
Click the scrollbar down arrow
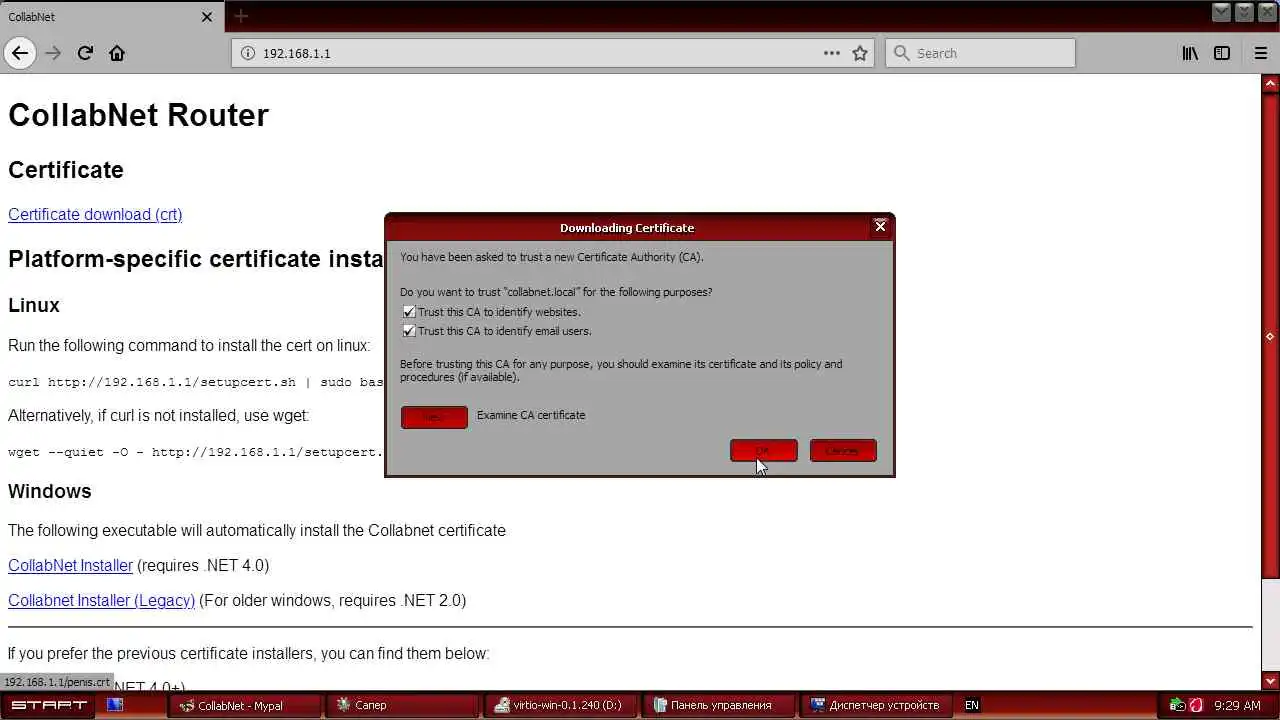click(1270, 681)
